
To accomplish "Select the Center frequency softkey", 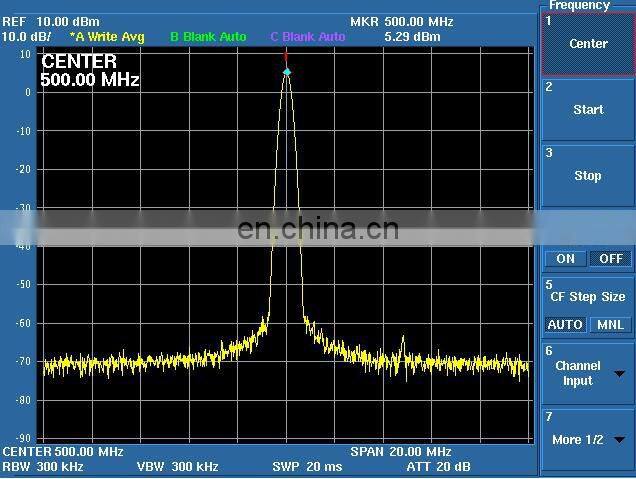I will click(588, 43).
